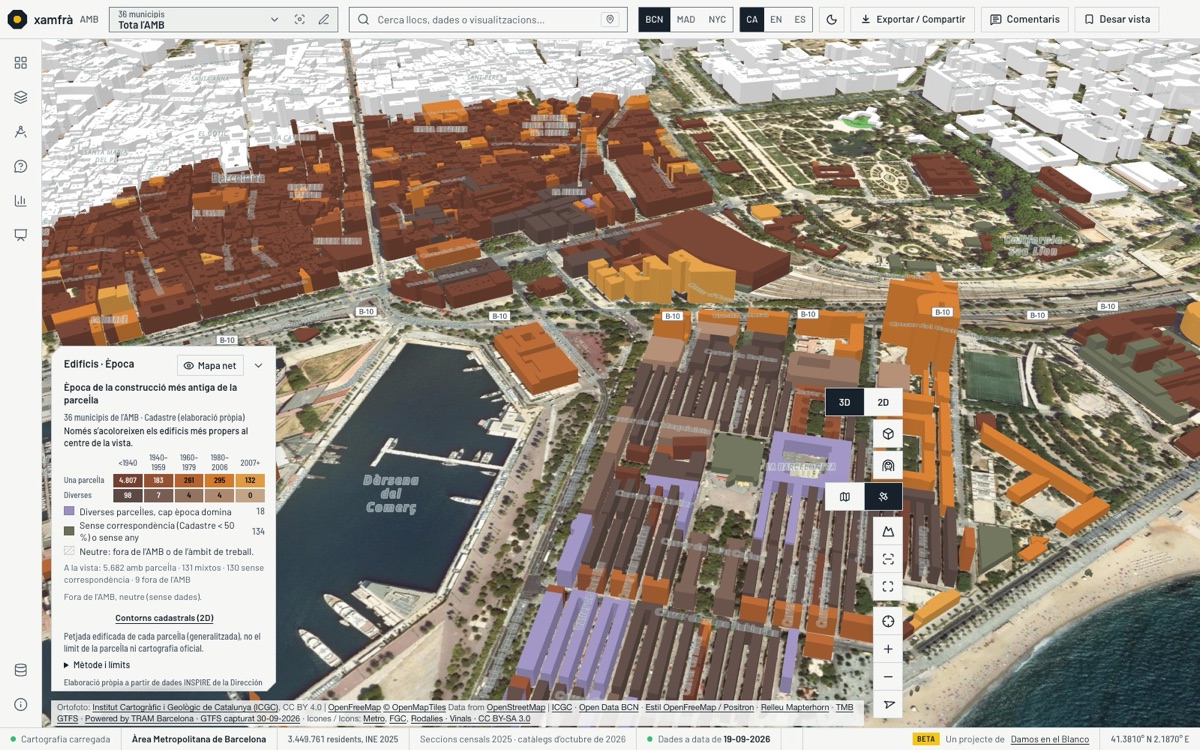The image size is (1200, 750).
Task: Click the Exportar / Compartir button
Action: click(x=913, y=19)
